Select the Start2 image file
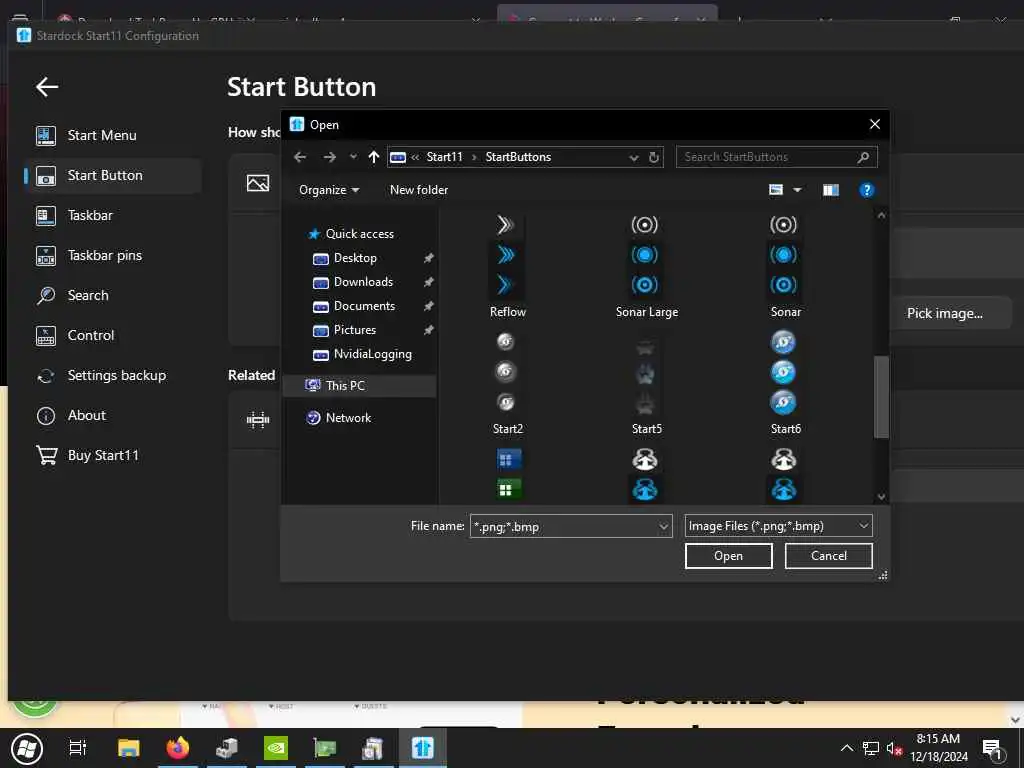Viewport: 1024px width, 768px height. pyautogui.click(x=507, y=382)
